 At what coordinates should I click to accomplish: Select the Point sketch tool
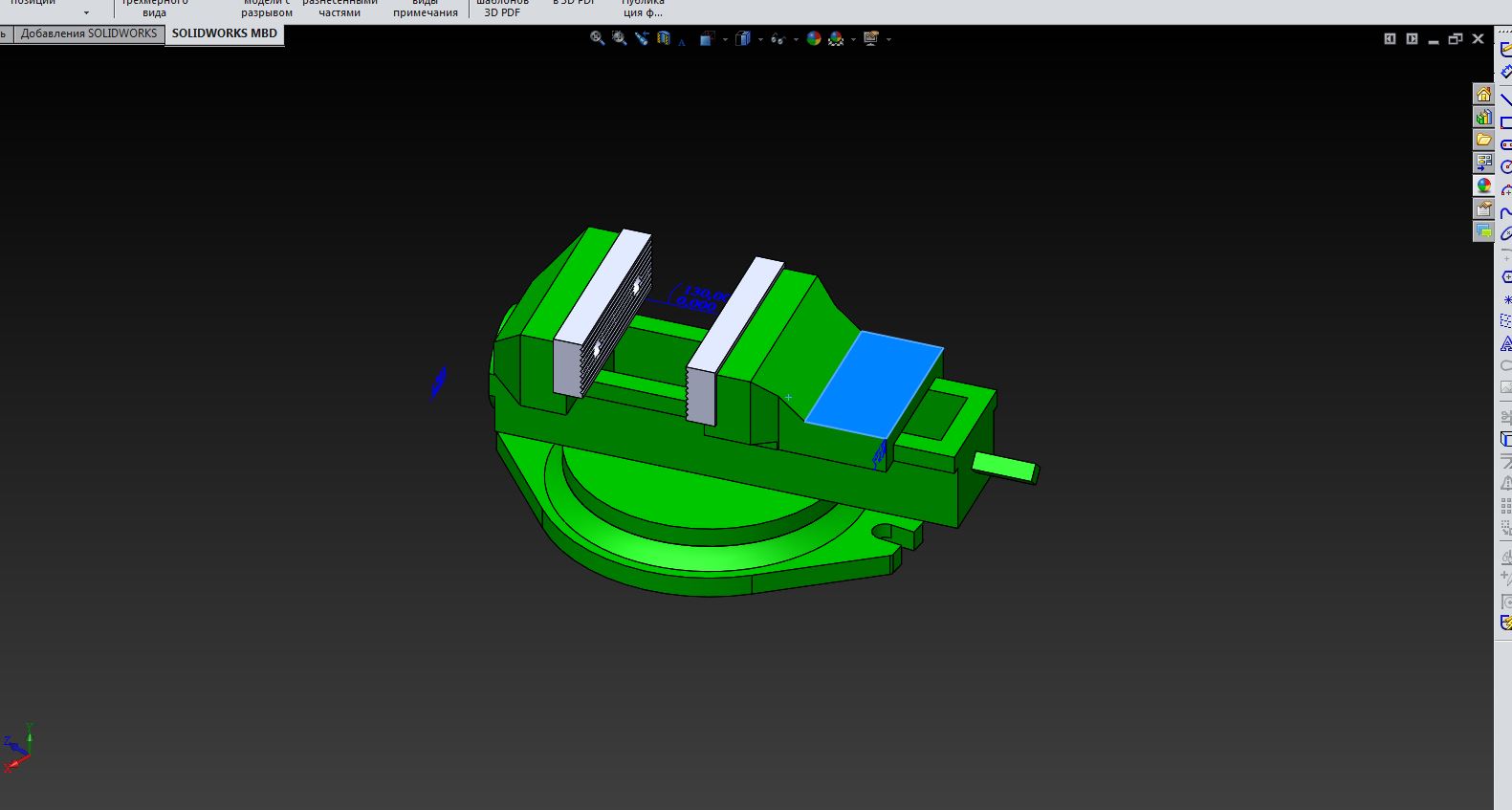pos(1506,299)
